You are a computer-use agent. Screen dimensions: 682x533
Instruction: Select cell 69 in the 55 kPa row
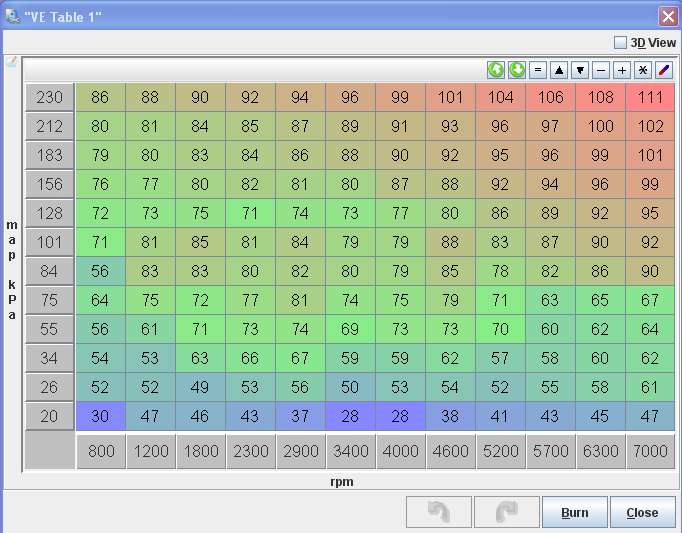[x=350, y=329]
